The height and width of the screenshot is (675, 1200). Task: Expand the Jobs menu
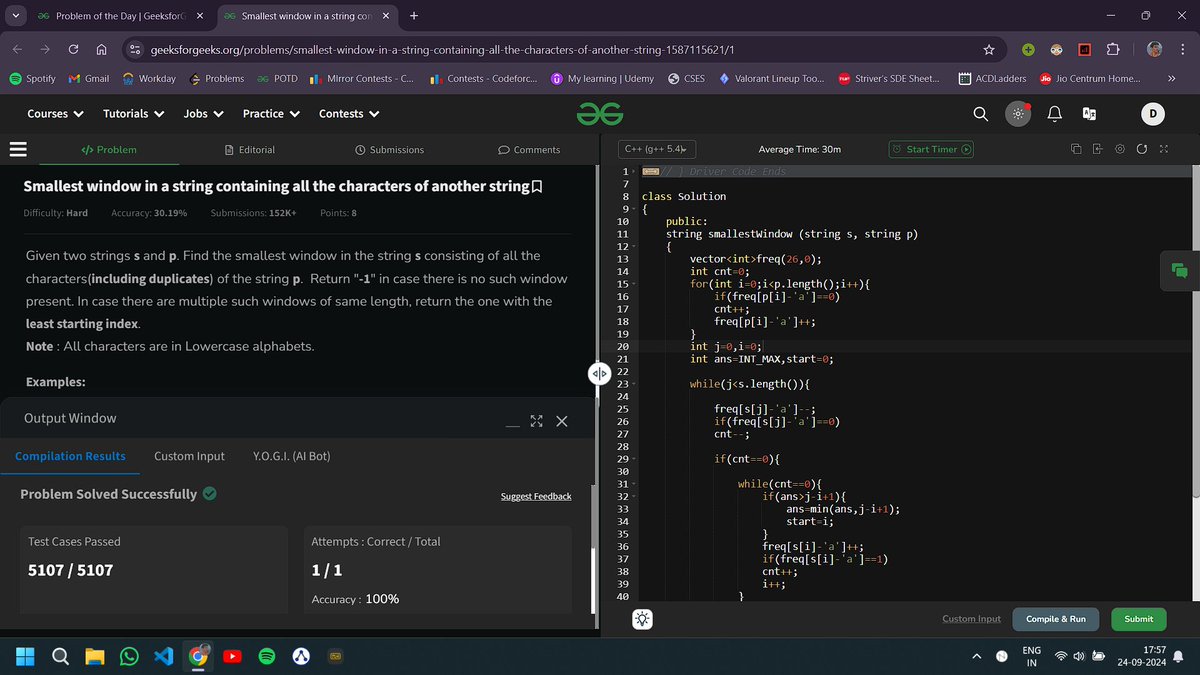203,114
